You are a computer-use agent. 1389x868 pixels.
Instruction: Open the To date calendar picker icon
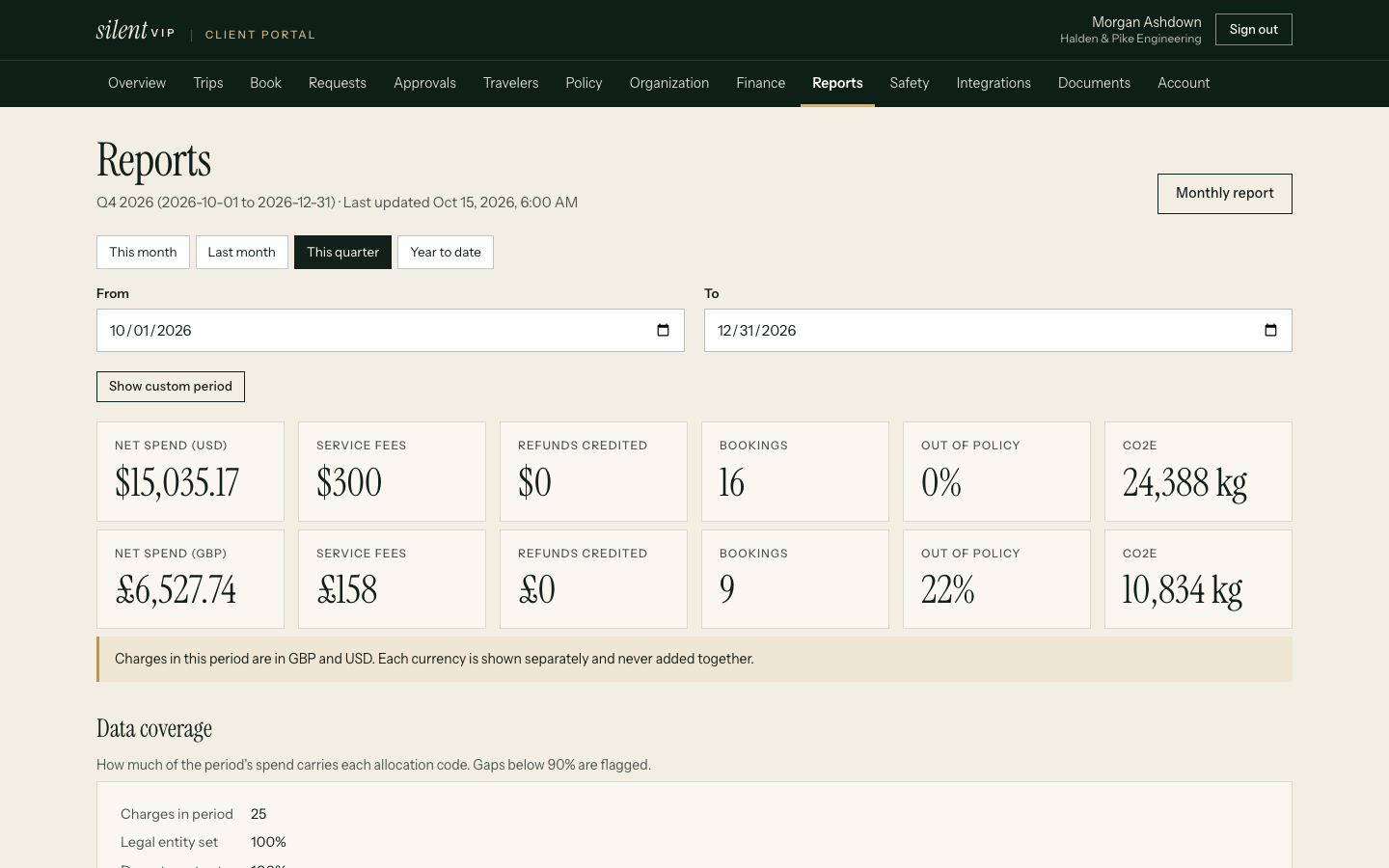pos(1270,331)
